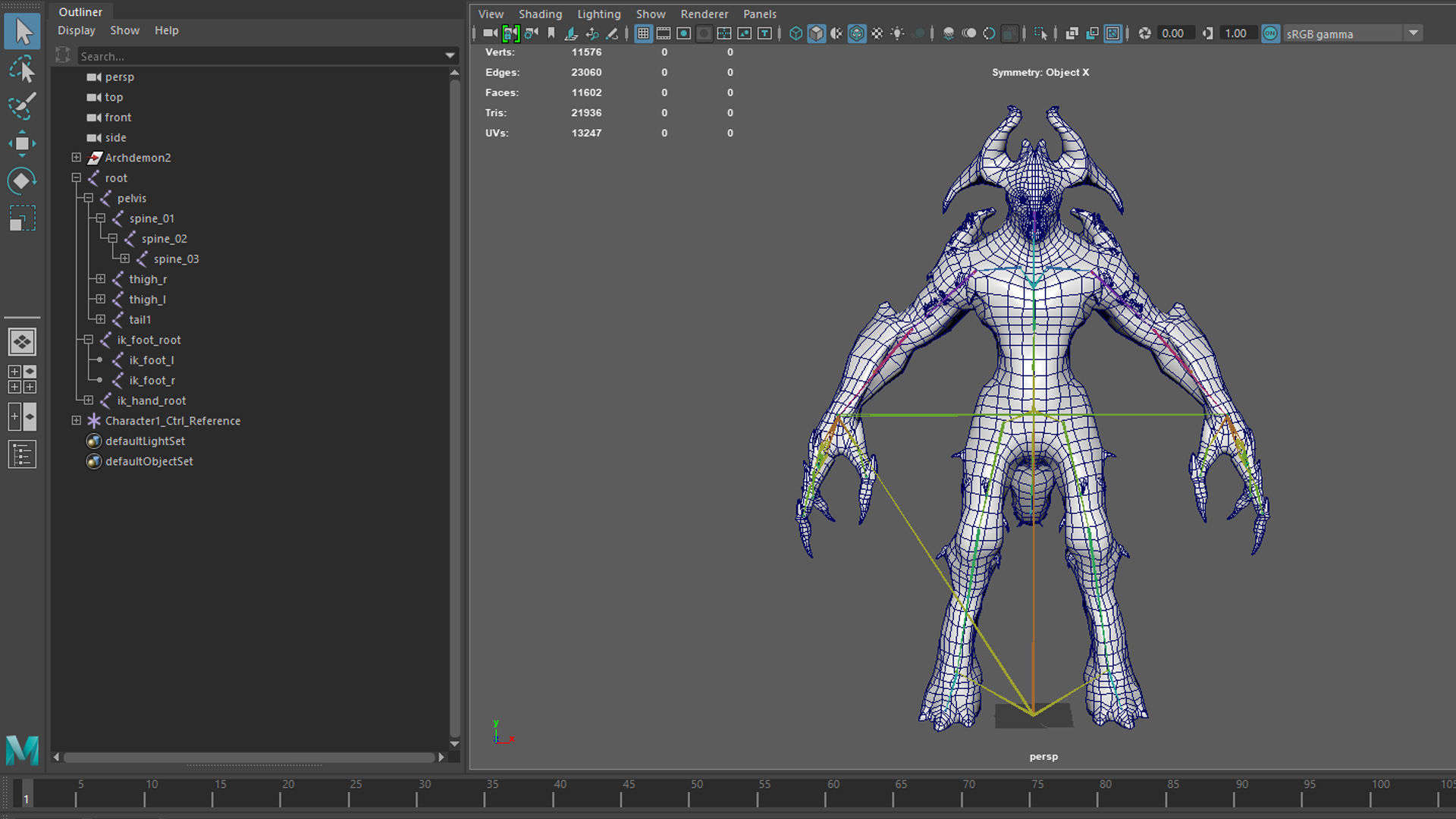Viewport: 1456px width, 819px height.
Task: Set Wireframe shading with cube outline icon
Action: [x=795, y=33]
